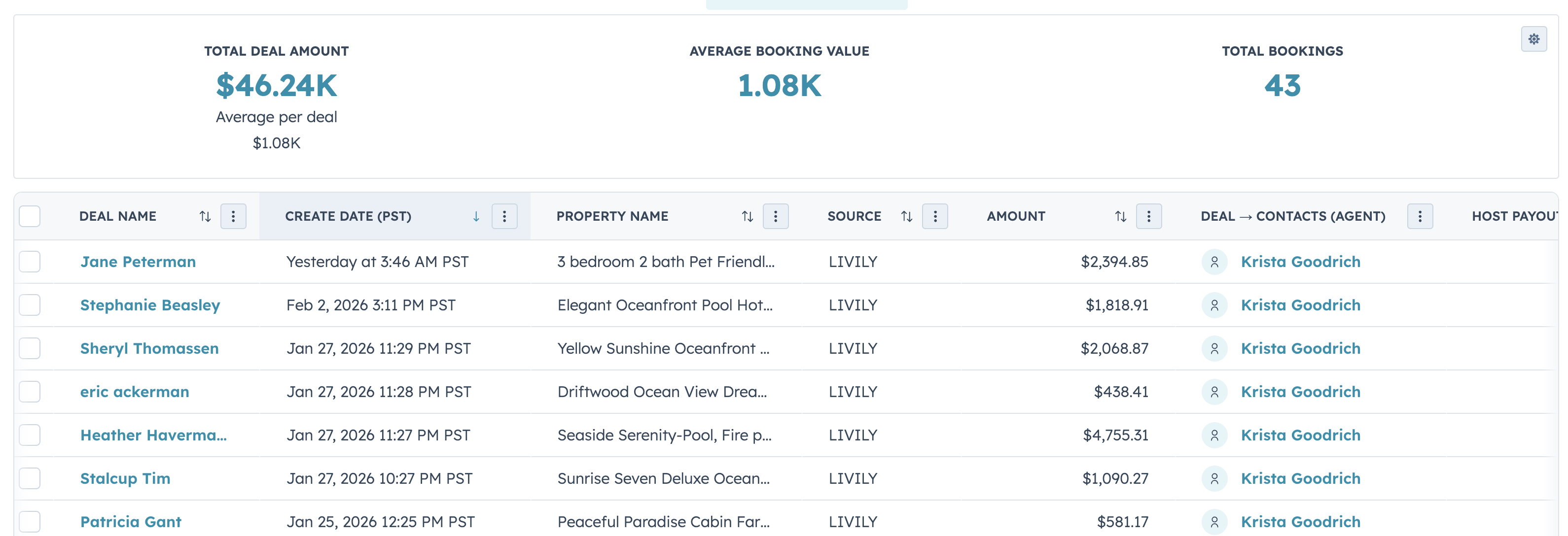The width and height of the screenshot is (1568, 536).
Task: Sort by Property Name column arrows
Action: [x=747, y=217]
